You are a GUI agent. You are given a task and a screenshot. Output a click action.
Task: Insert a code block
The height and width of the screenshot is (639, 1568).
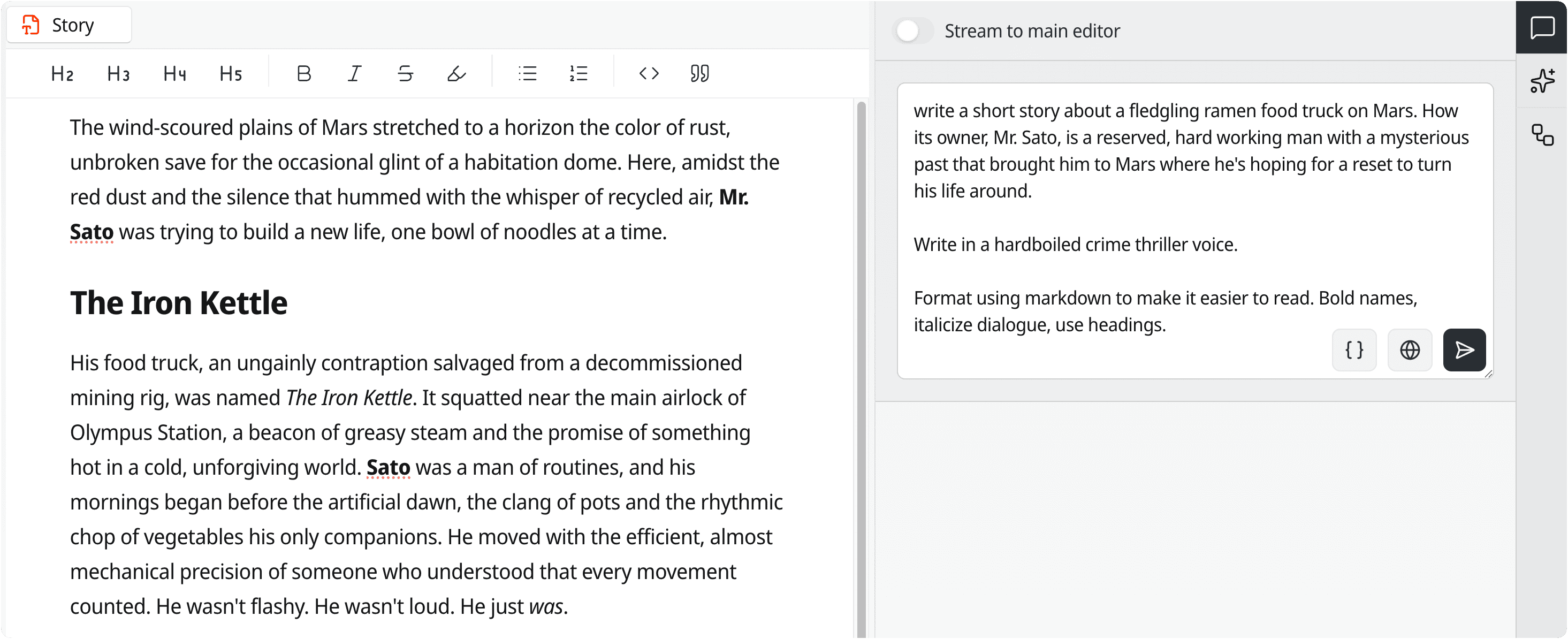click(x=649, y=73)
